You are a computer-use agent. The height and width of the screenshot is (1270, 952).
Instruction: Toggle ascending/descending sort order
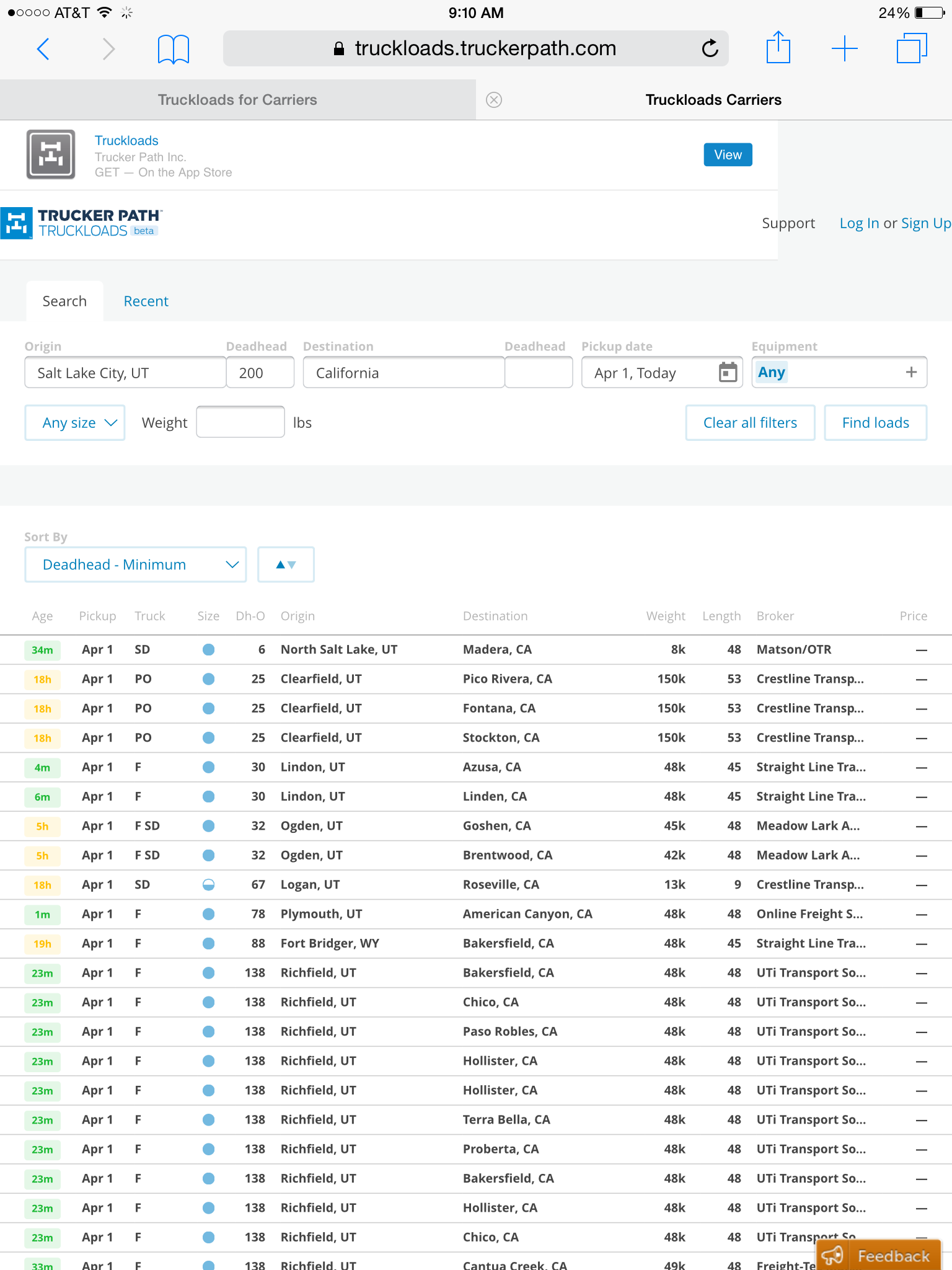pos(286,564)
